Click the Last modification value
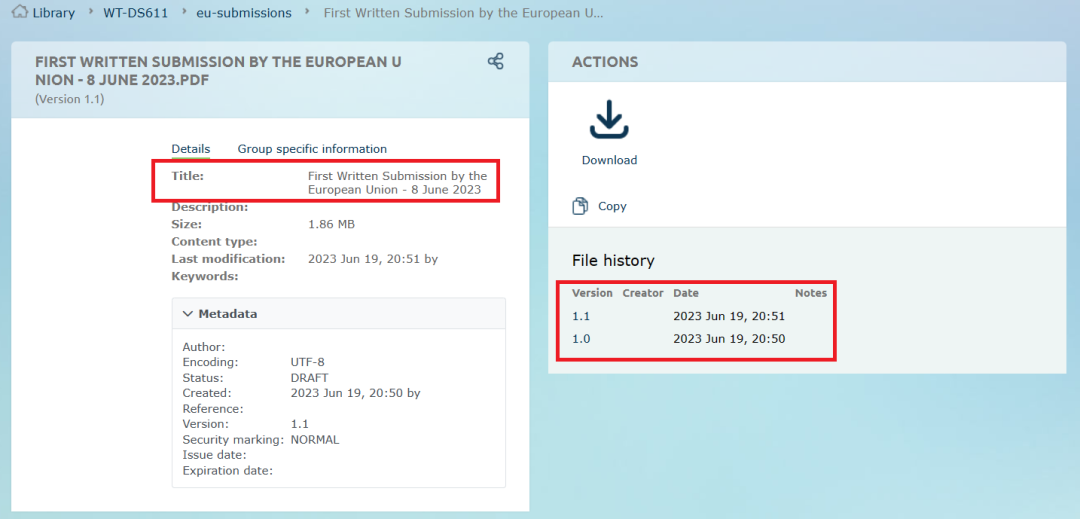1080x519 pixels. pyautogui.click(x=373, y=260)
